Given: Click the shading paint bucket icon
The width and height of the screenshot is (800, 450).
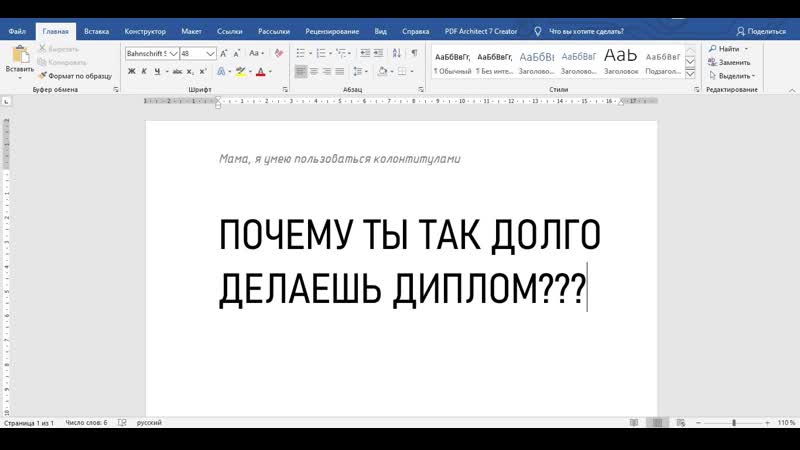Looking at the screenshot, I should click(382, 71).
